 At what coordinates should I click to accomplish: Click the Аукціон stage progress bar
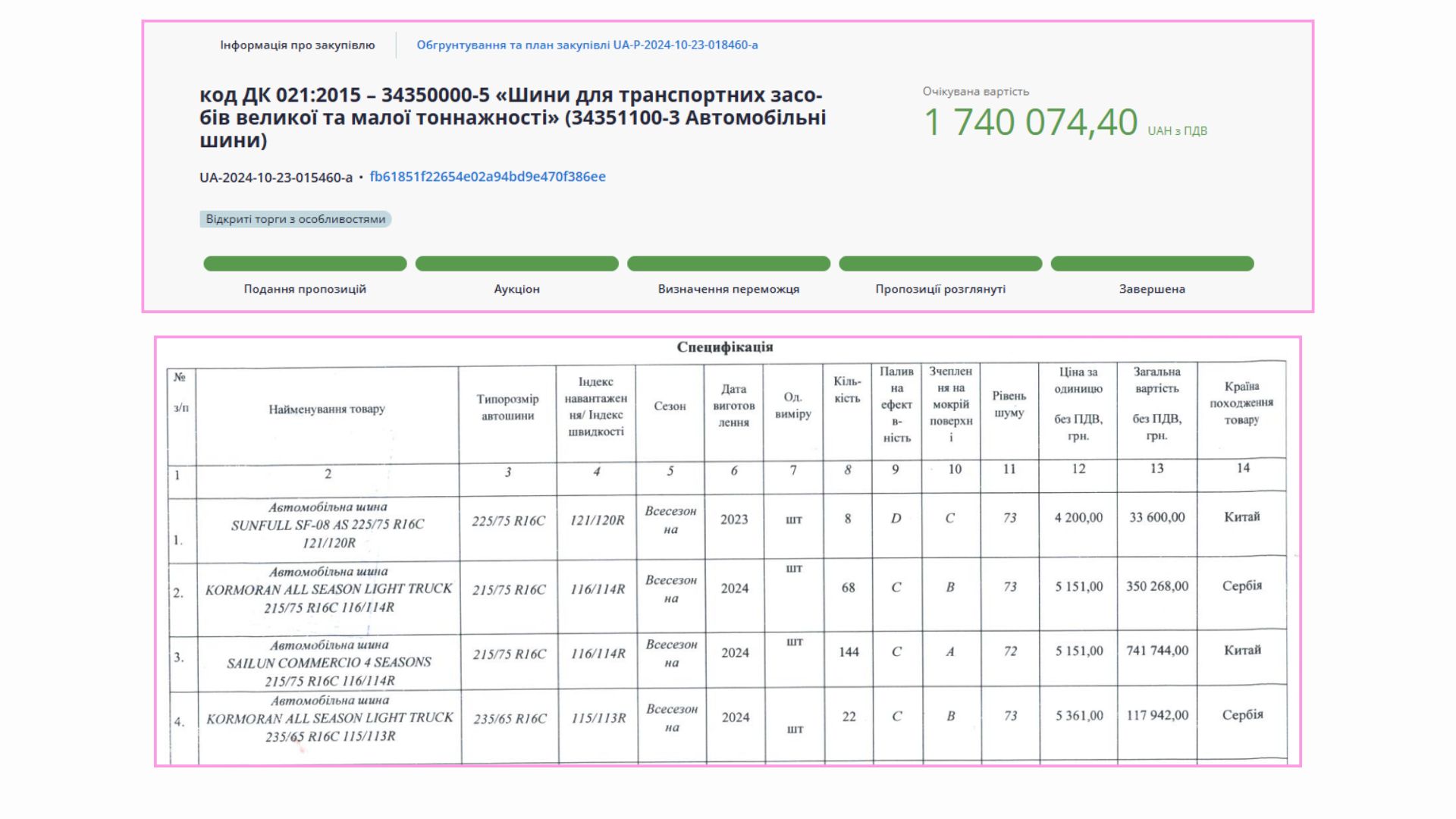[516, 264]
